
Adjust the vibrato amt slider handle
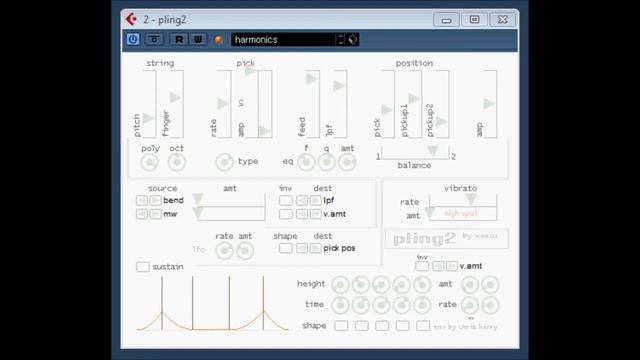[x=429, y=213]
